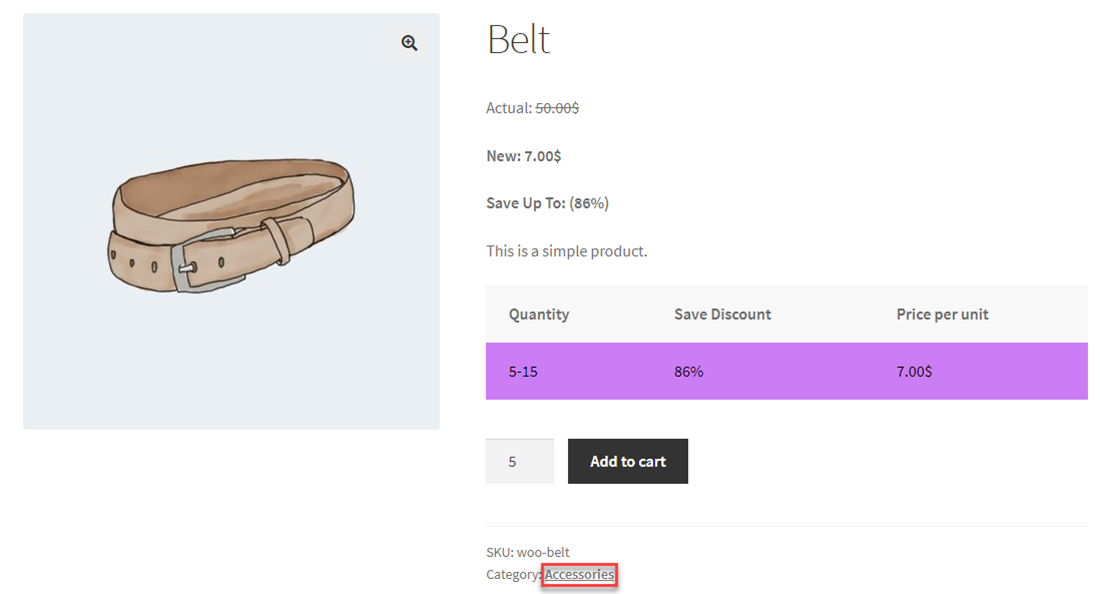Viewport: 1100px width, 594px height.
Task: Click the magnifier zoom icon on product image
Action: 409,43
